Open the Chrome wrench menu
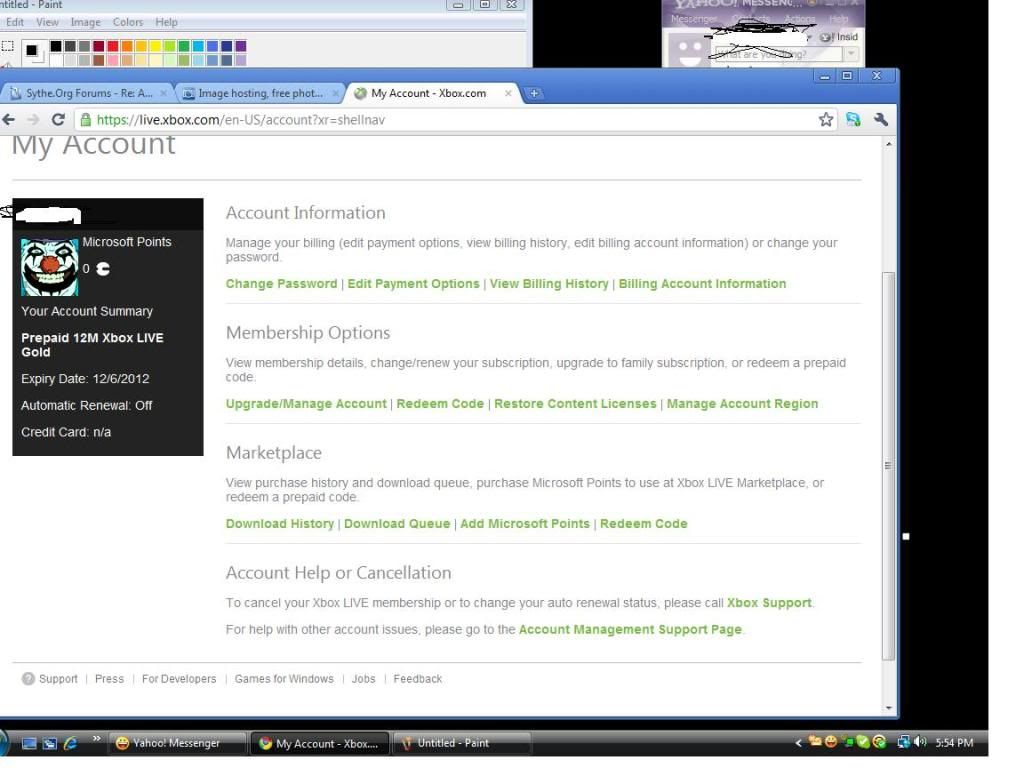The width and height of the screenshot is (1024, 768). pos(881,120)
